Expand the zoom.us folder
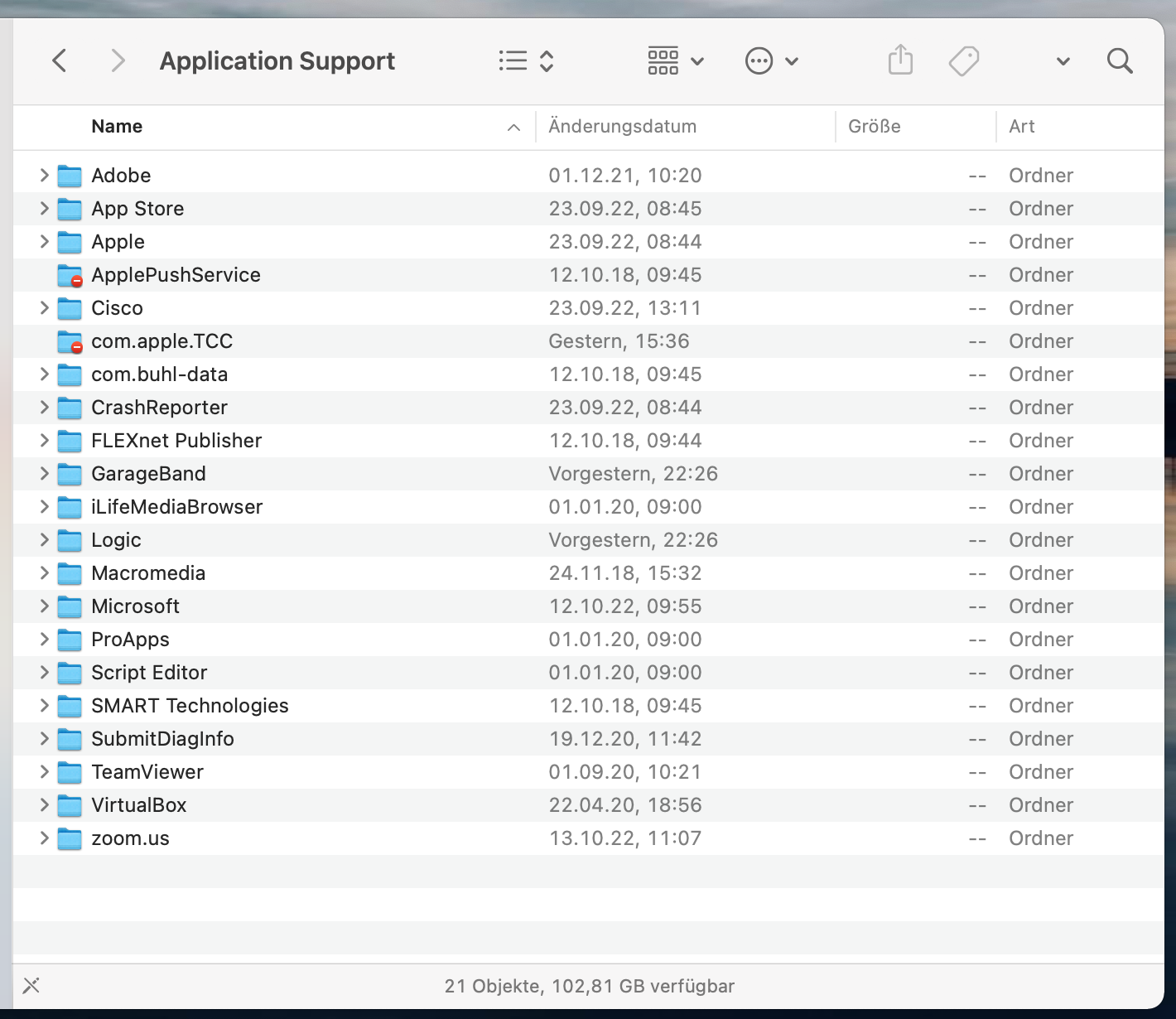The height and width of the screenshot is (1019, 1176). (x=44, y=838)
